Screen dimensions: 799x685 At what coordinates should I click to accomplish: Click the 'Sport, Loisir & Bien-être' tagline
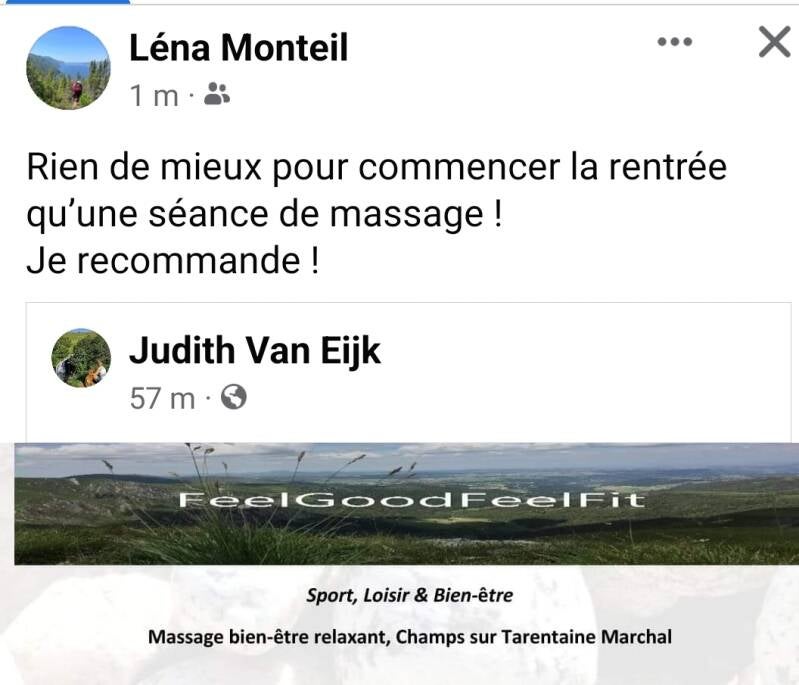[409, 595]
